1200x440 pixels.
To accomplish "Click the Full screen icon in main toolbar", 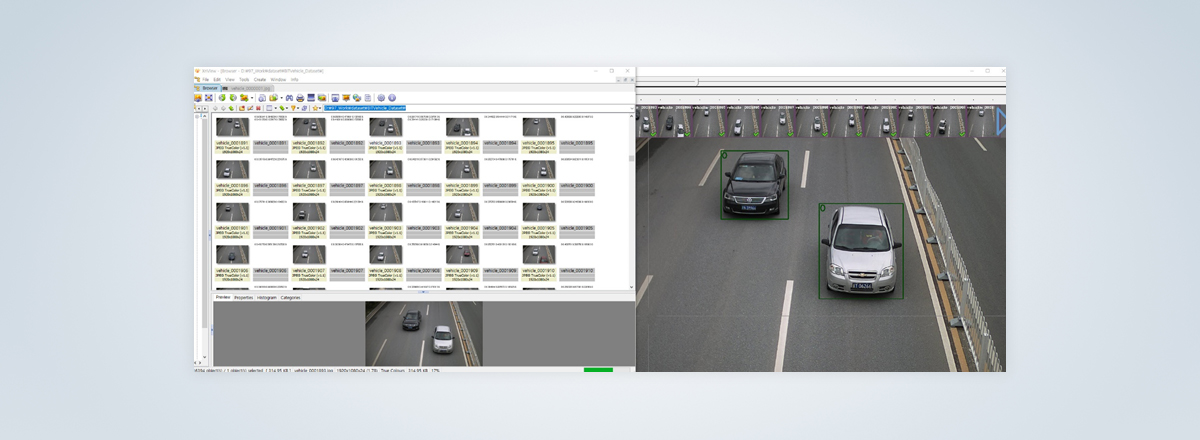I will [x=209, y=98].
